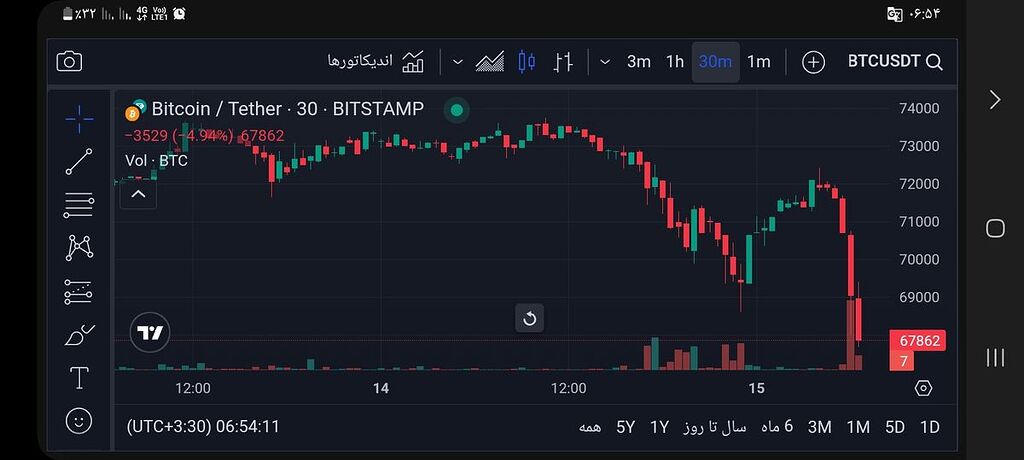This screenshot has width=1024, height=460.
Task: Switch chart to bar style
Action: [x=564, y=62]
